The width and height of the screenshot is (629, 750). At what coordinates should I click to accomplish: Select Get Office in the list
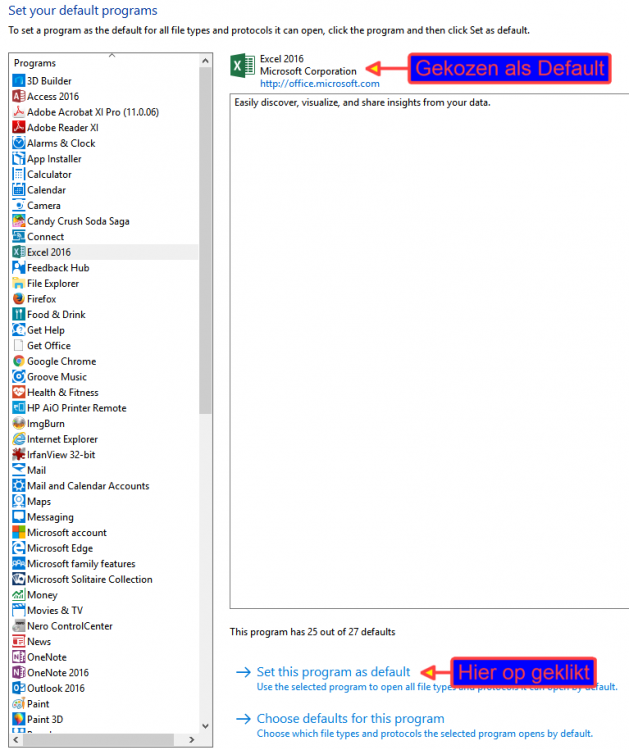(x=49, y=345)
